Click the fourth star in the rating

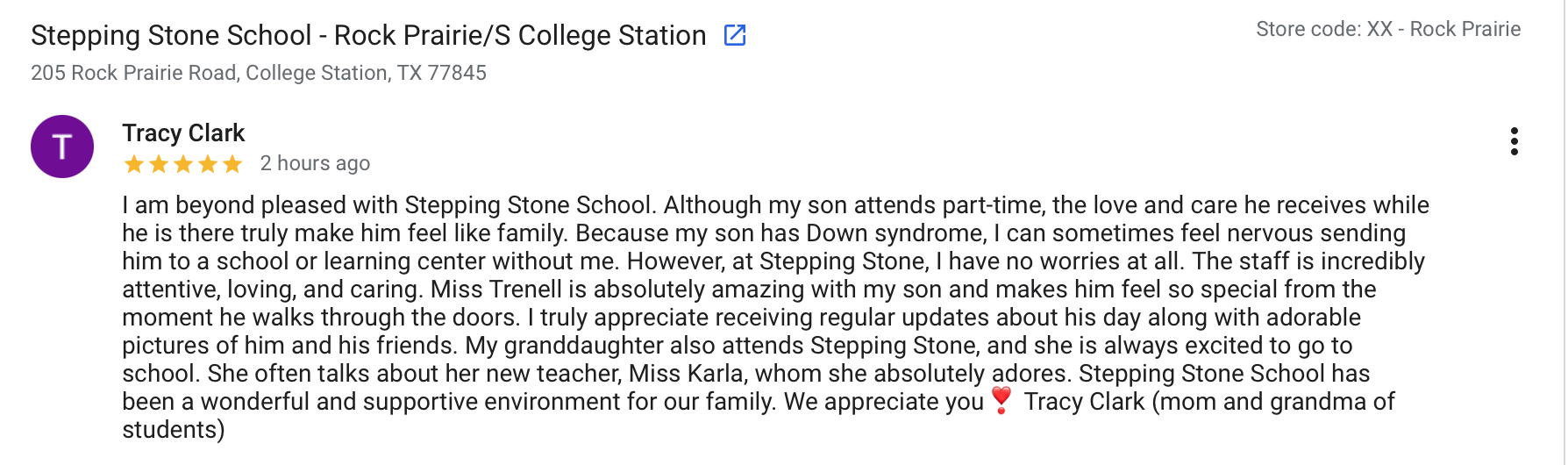[208, 164]
